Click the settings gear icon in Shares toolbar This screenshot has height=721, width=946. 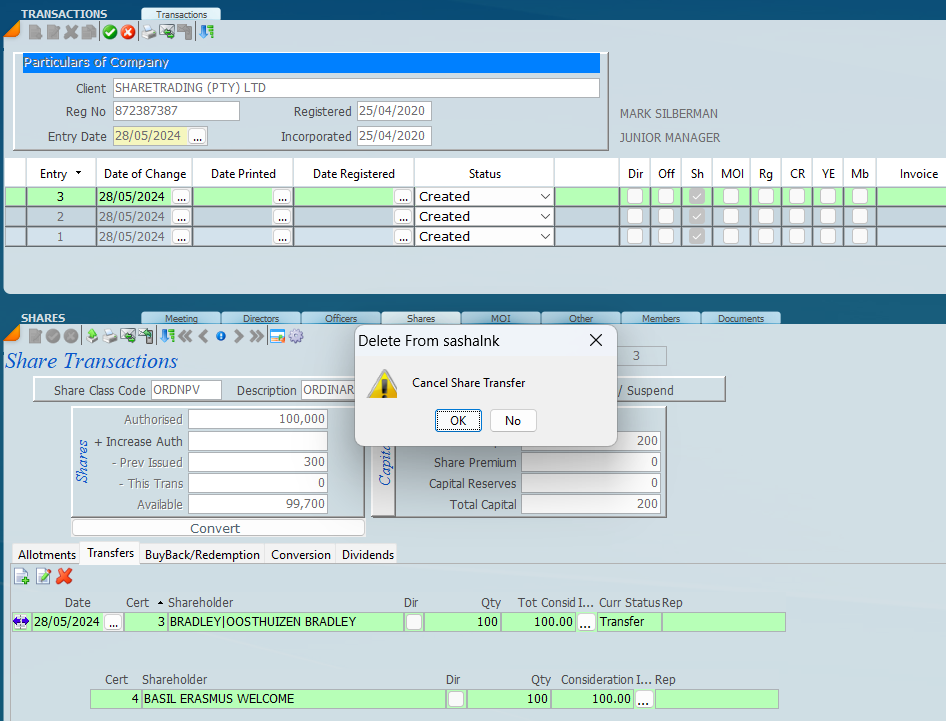tap(296, 336)
